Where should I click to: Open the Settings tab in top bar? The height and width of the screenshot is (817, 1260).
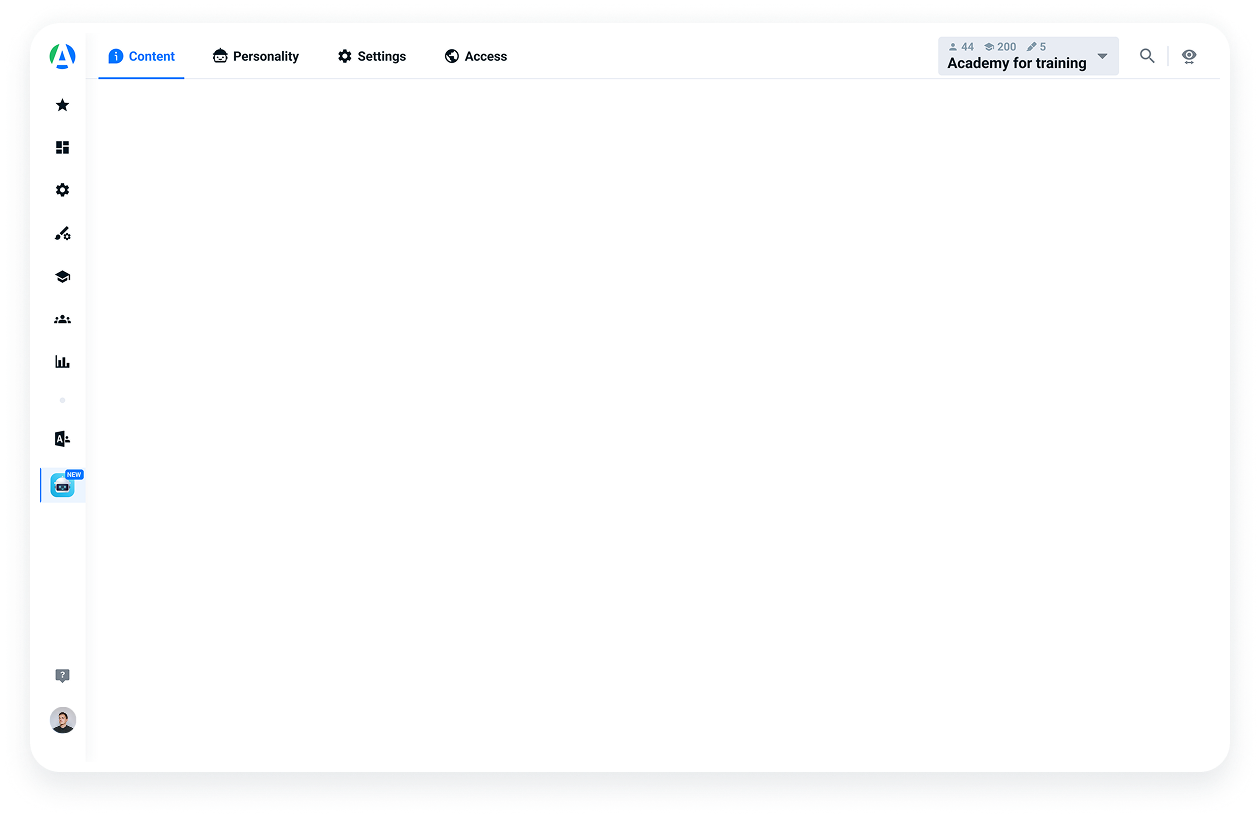point(372,57)
